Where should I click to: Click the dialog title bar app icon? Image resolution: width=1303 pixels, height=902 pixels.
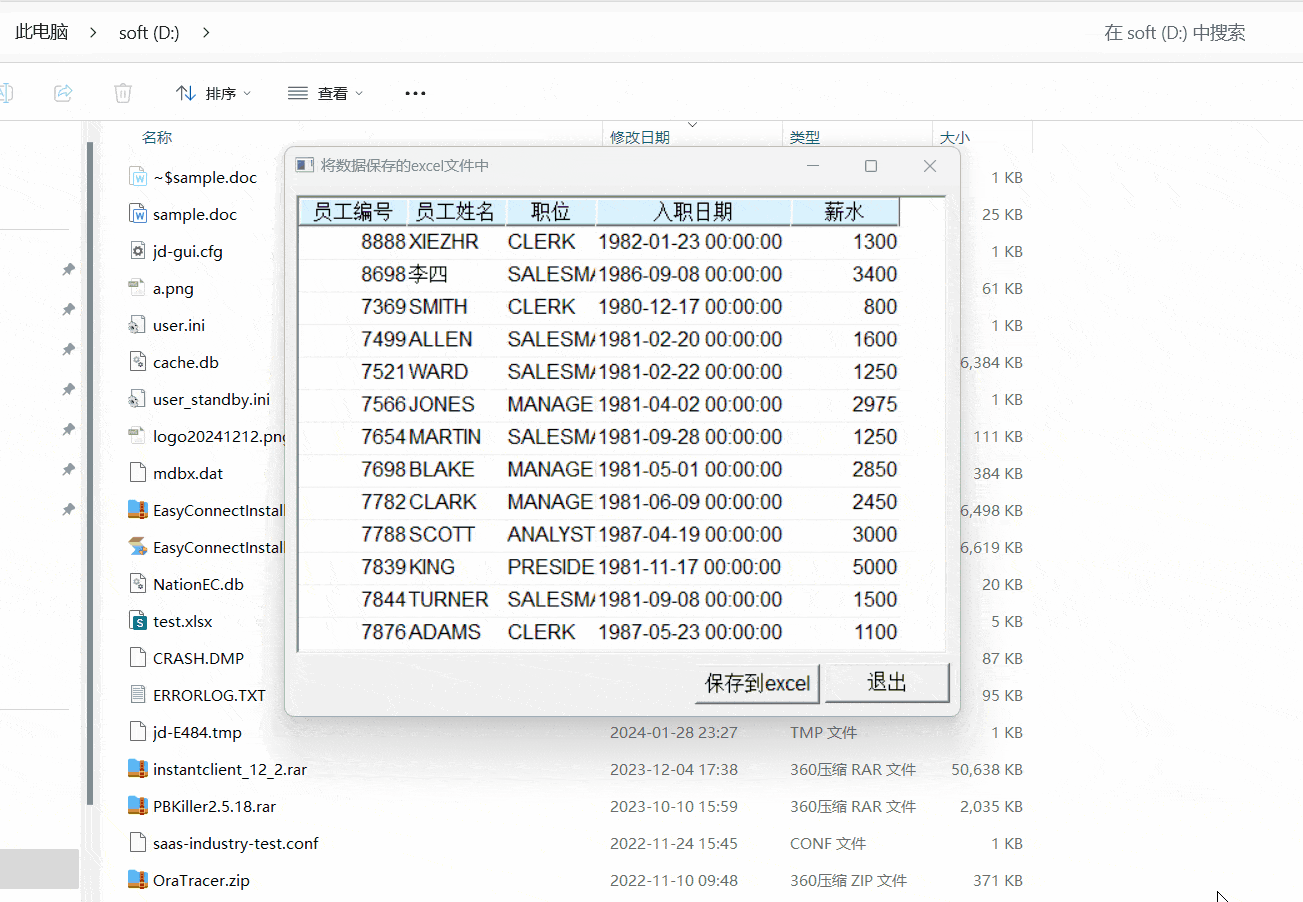point(305,165)
